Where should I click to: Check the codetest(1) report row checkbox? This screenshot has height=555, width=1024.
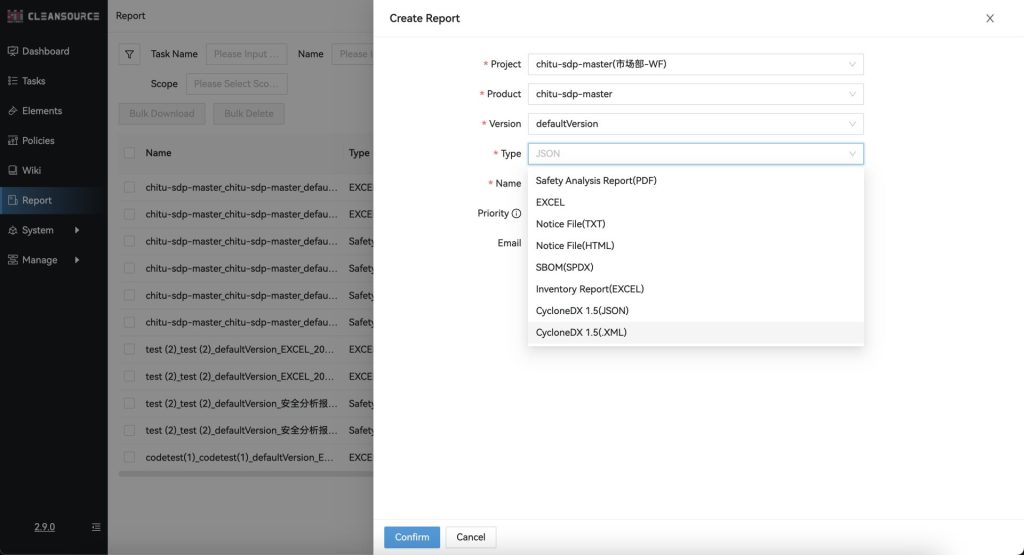(x=129, y=457)
